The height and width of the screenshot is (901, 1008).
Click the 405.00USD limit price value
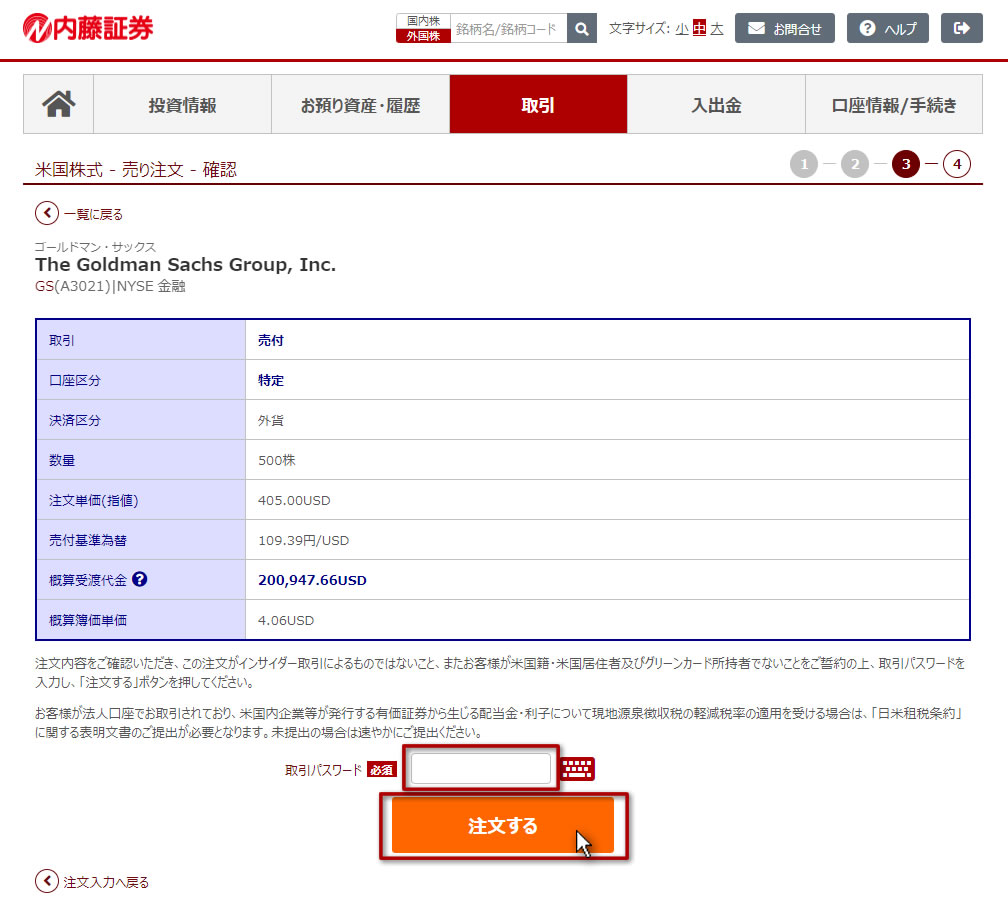(294, 501)
